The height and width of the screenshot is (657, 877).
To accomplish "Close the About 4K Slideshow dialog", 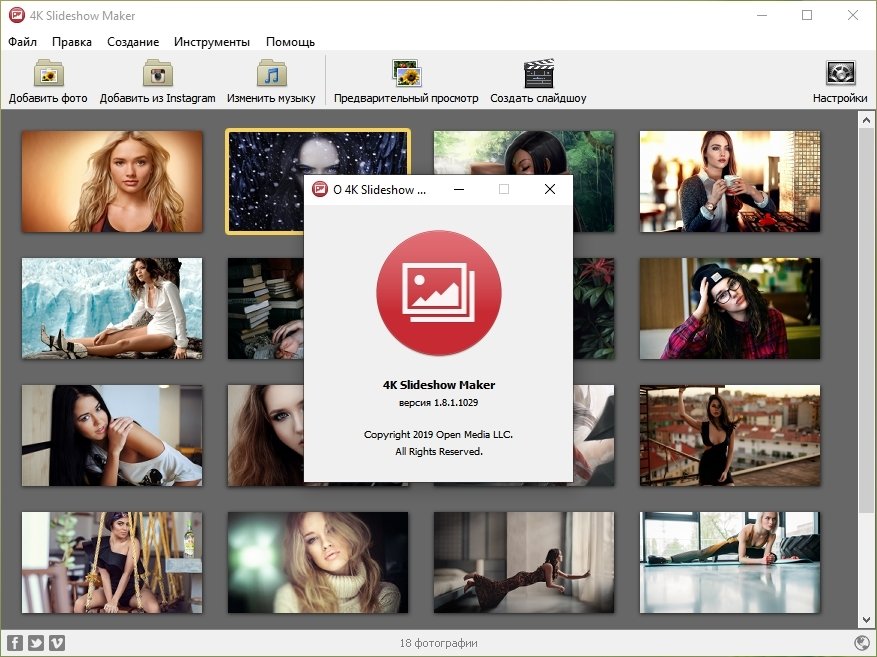I will click(x=550, y=190).
